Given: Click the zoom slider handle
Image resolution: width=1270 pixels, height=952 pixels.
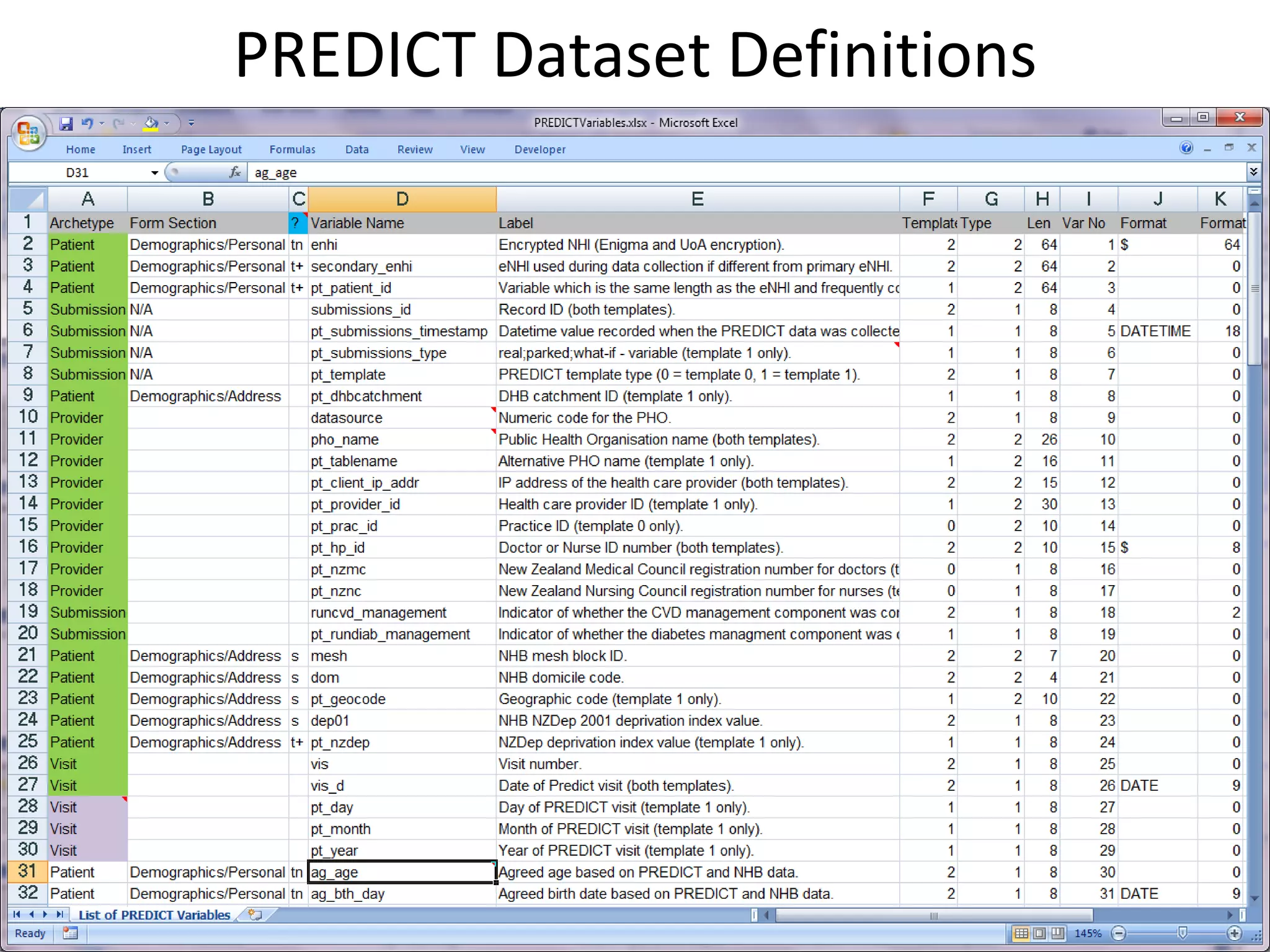Looking at the screenshot, I should [x=1183, y=933].
